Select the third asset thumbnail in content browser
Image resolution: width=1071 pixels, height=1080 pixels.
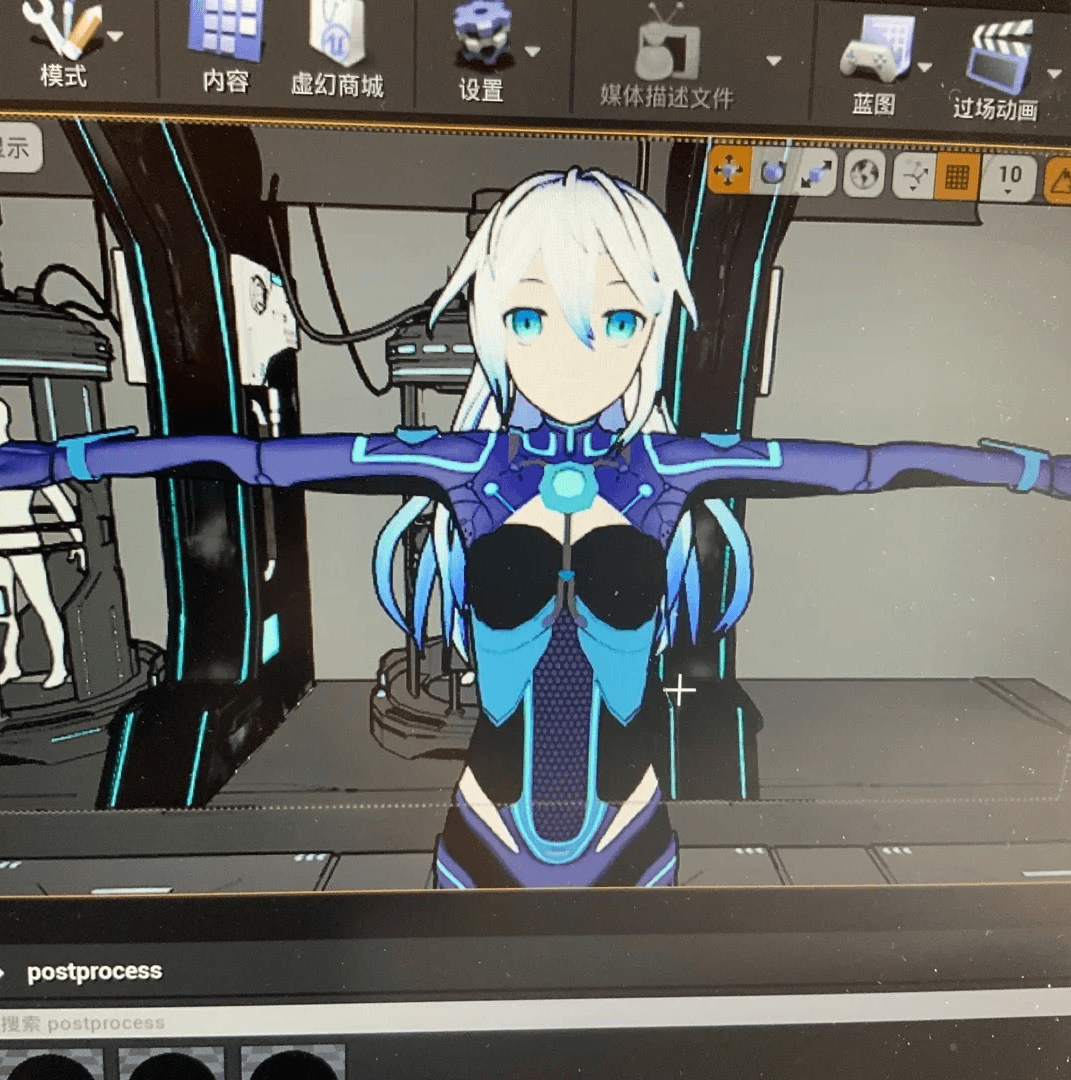point(293,1063)
